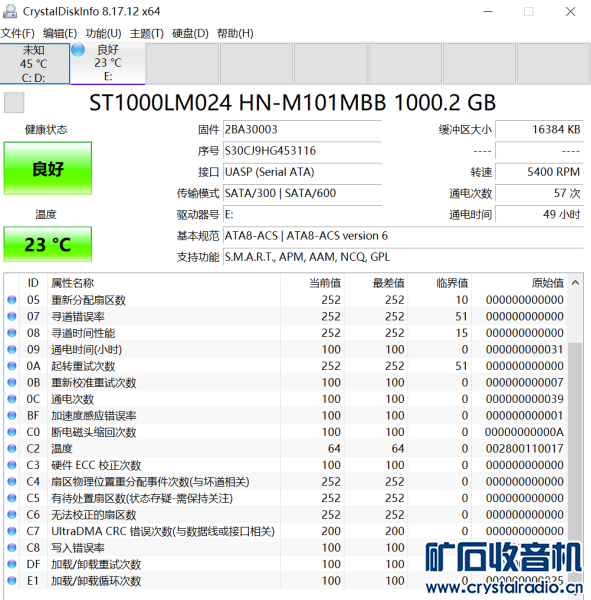Select the E: disk tab at 23 °C
Image resolution: width=591 pixels, height=600 pixels.
click(x=108, y=64)
